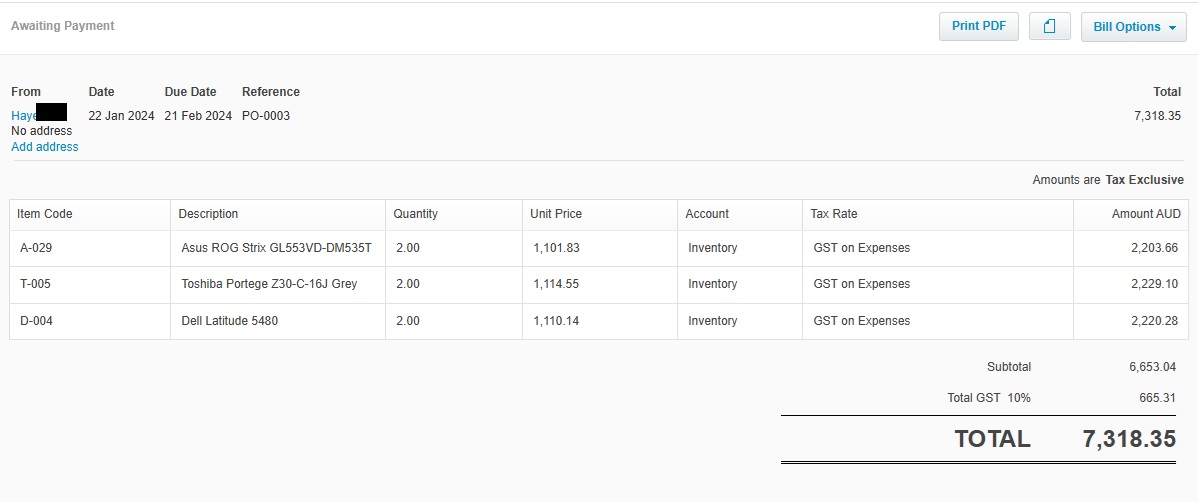Open the Bill Options dropdown

pyautogui.click(x=1133, y=27)
